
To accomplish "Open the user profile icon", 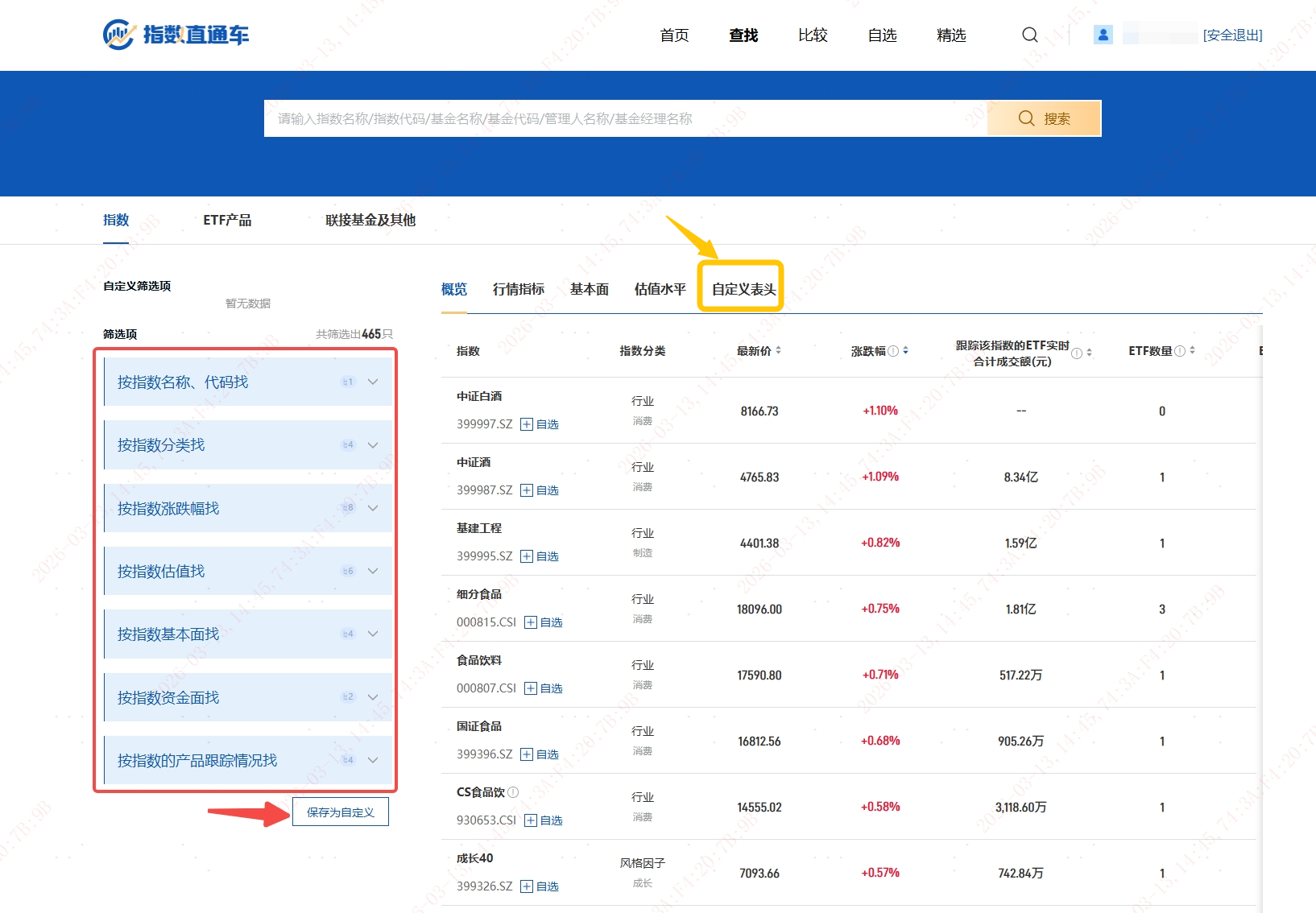I will click(1103, 35).
